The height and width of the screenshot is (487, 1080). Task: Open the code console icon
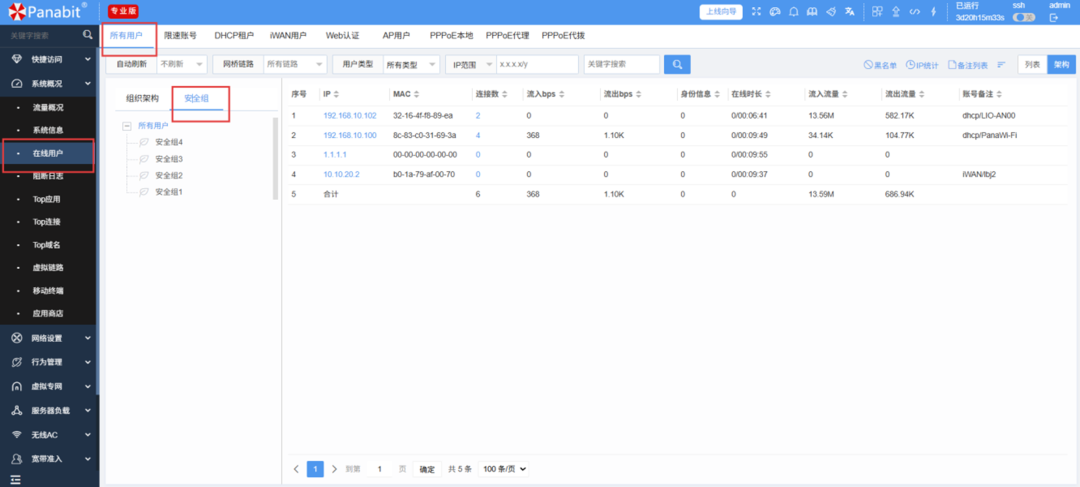pos(915,12)
